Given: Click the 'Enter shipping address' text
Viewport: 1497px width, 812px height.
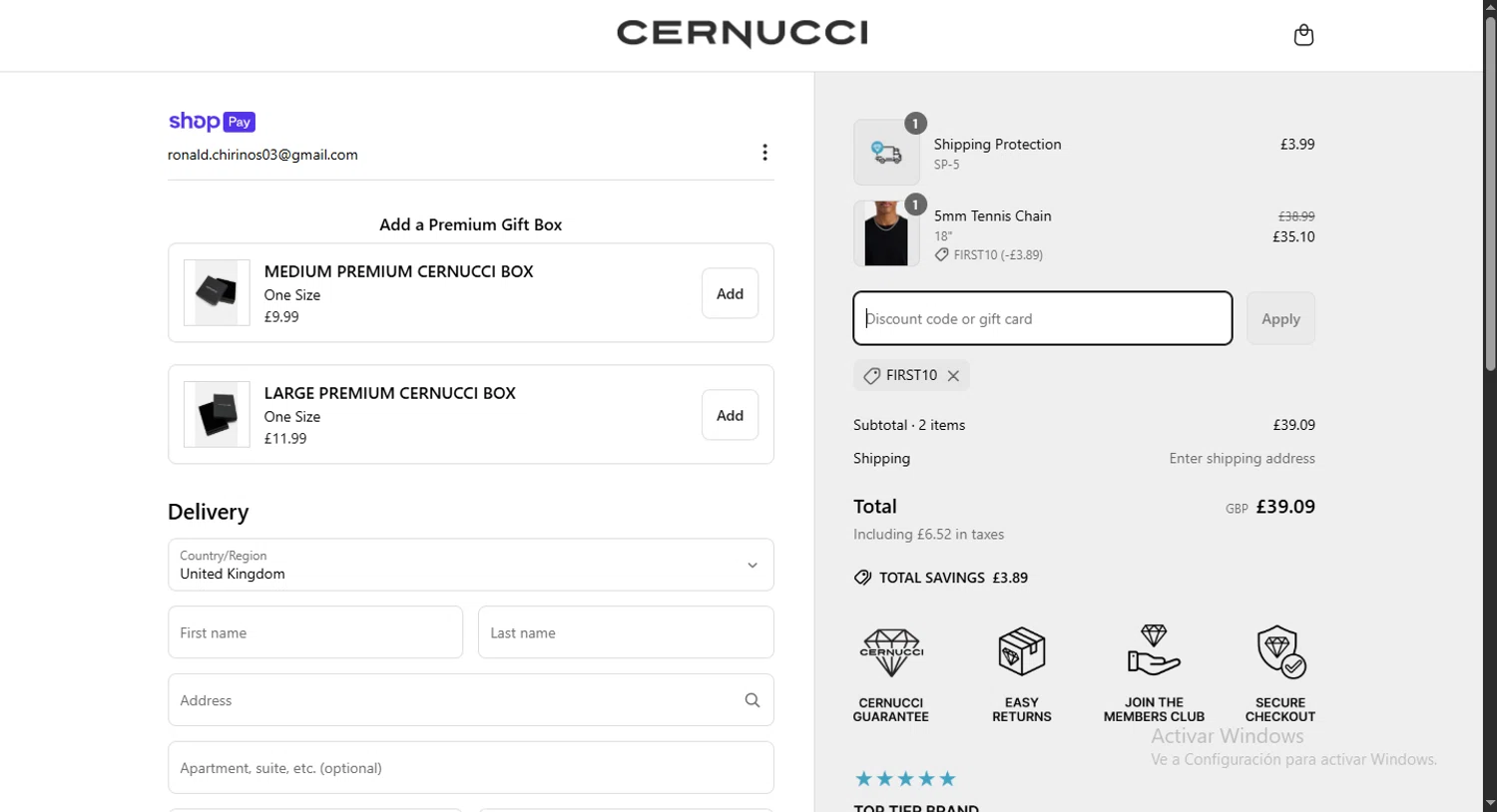Looking at the screenshot, I should (1242, 459).
